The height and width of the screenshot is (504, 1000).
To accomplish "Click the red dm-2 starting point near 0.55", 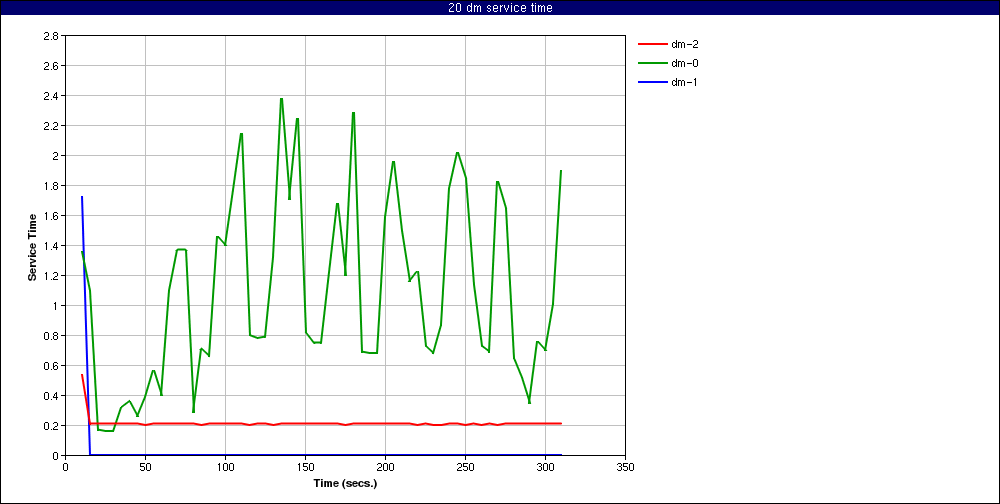I will 82,374.
